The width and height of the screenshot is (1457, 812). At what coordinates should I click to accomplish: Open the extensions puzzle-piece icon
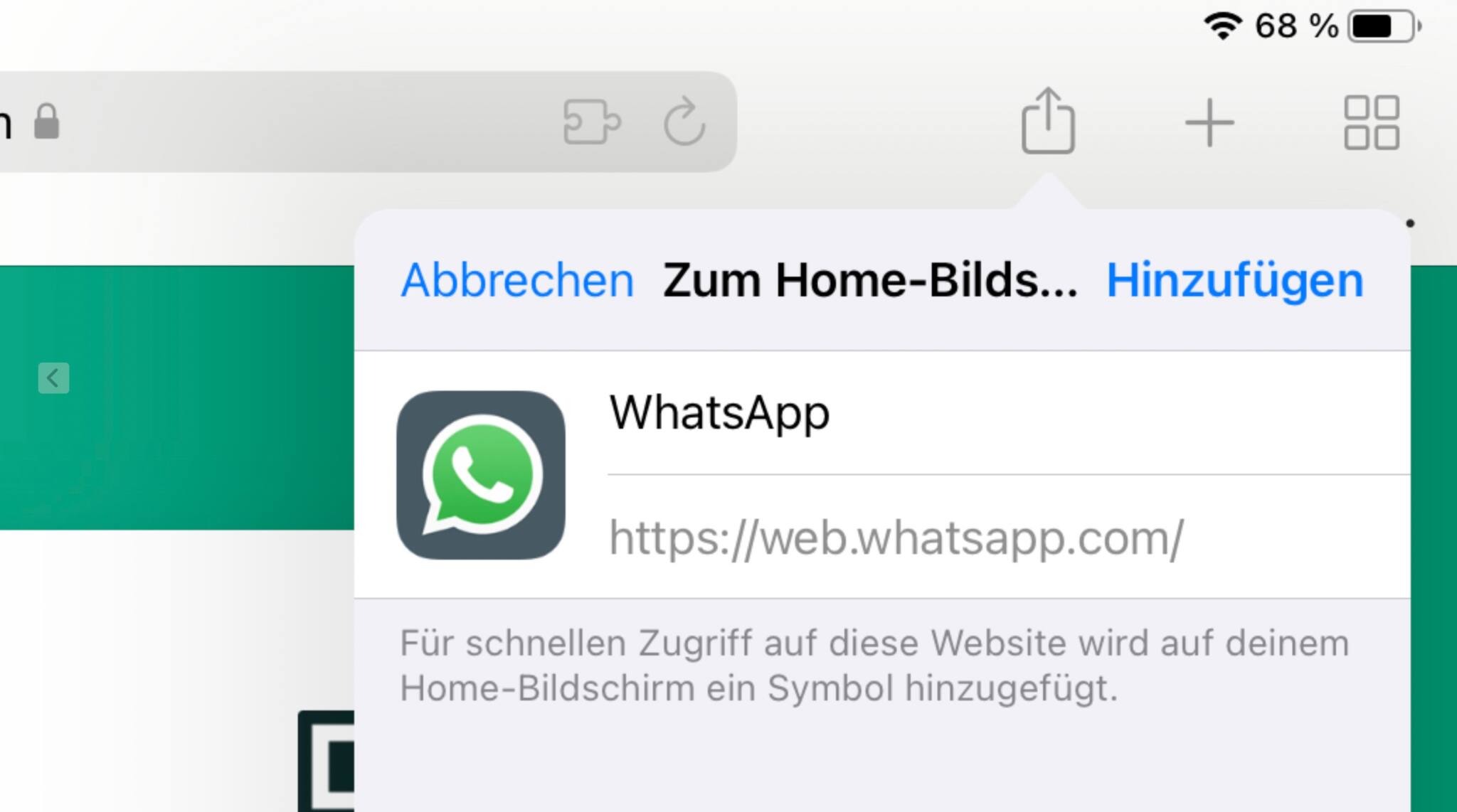(x=591, y=122)
